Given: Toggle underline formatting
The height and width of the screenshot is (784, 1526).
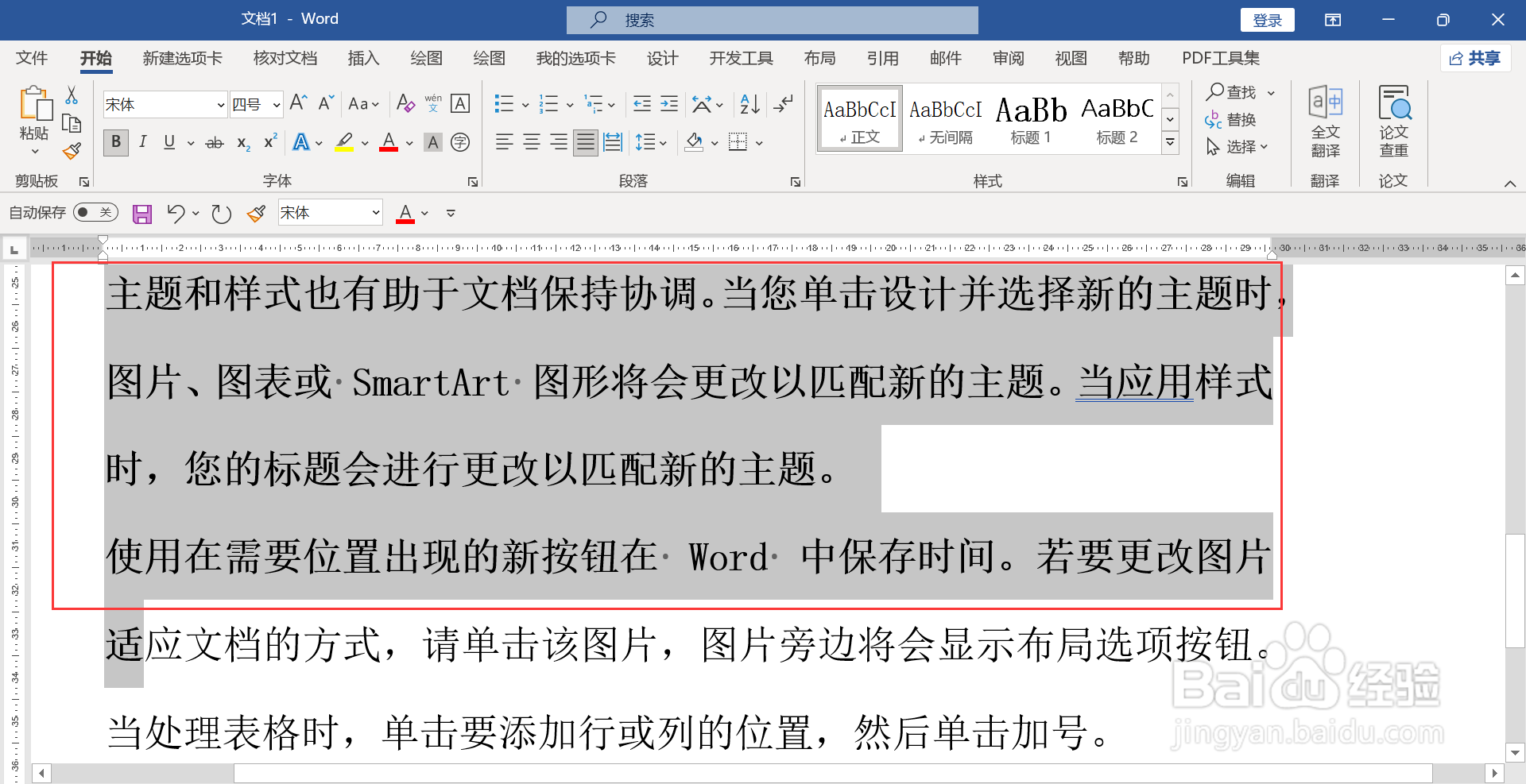Looking at the screenshot, I should 169,142.
